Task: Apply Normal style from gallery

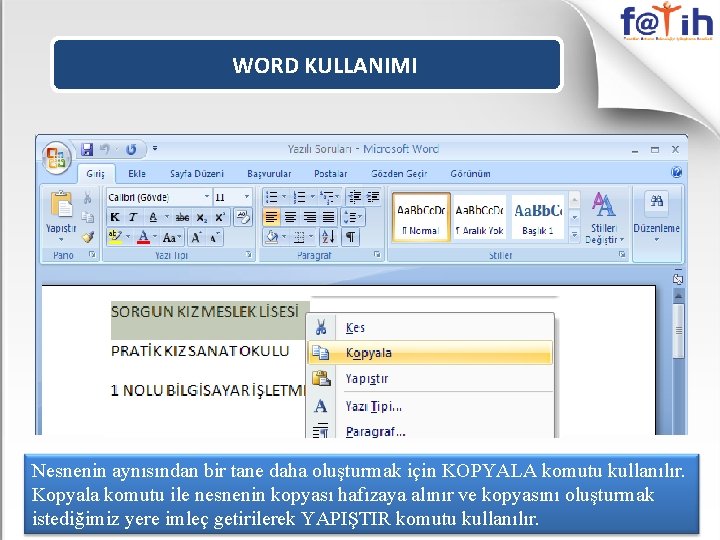Action: point(421,217)
